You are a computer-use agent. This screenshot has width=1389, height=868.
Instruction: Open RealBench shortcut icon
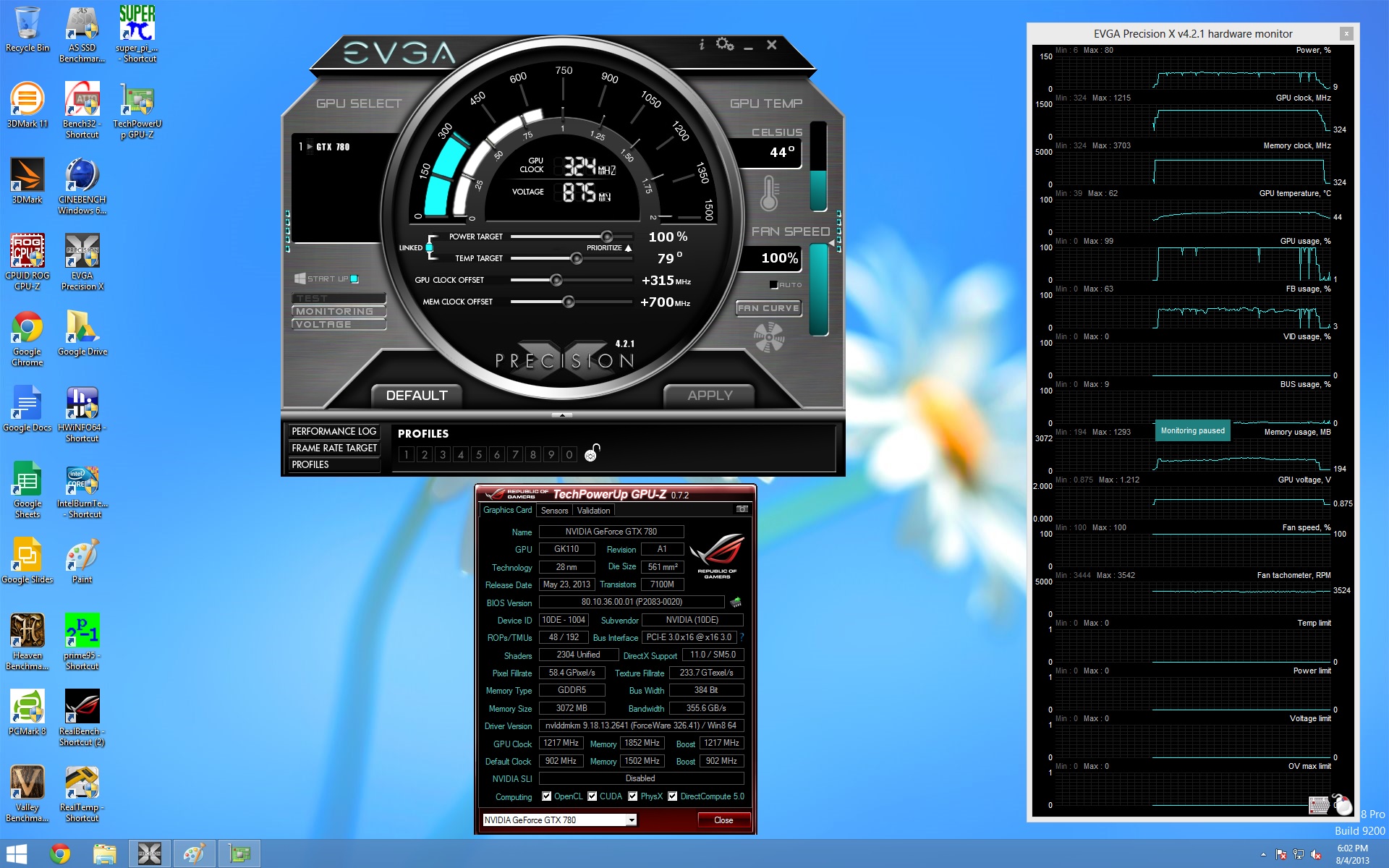pyautogui.click(x=82, y=718)
